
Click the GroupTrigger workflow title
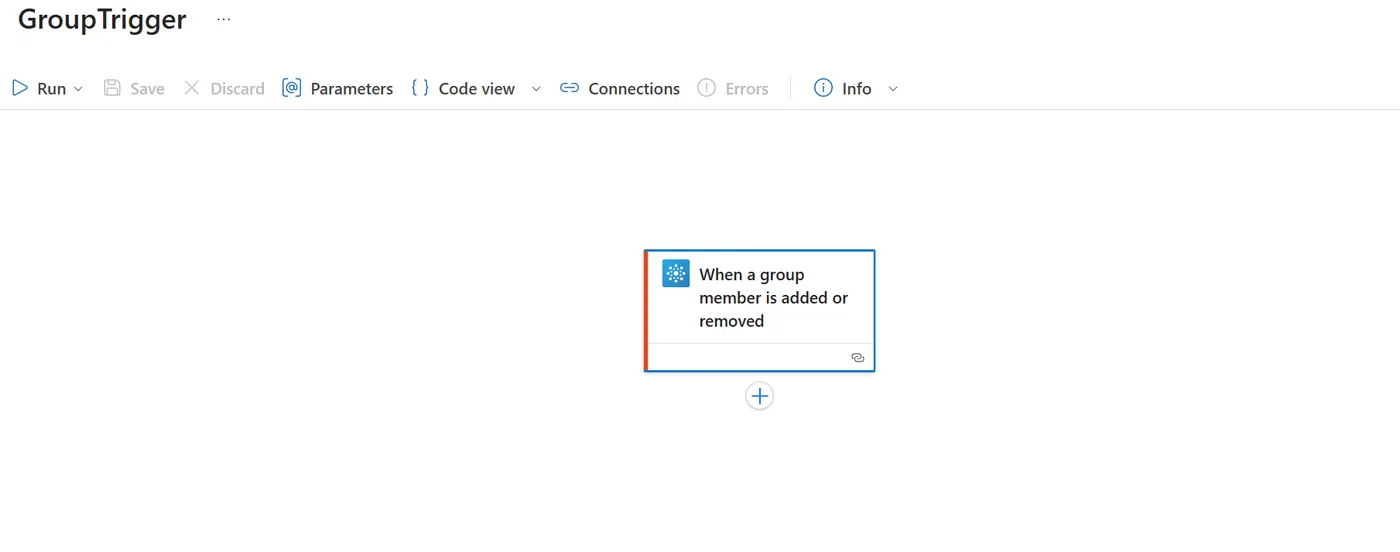(x=102, y=19)
